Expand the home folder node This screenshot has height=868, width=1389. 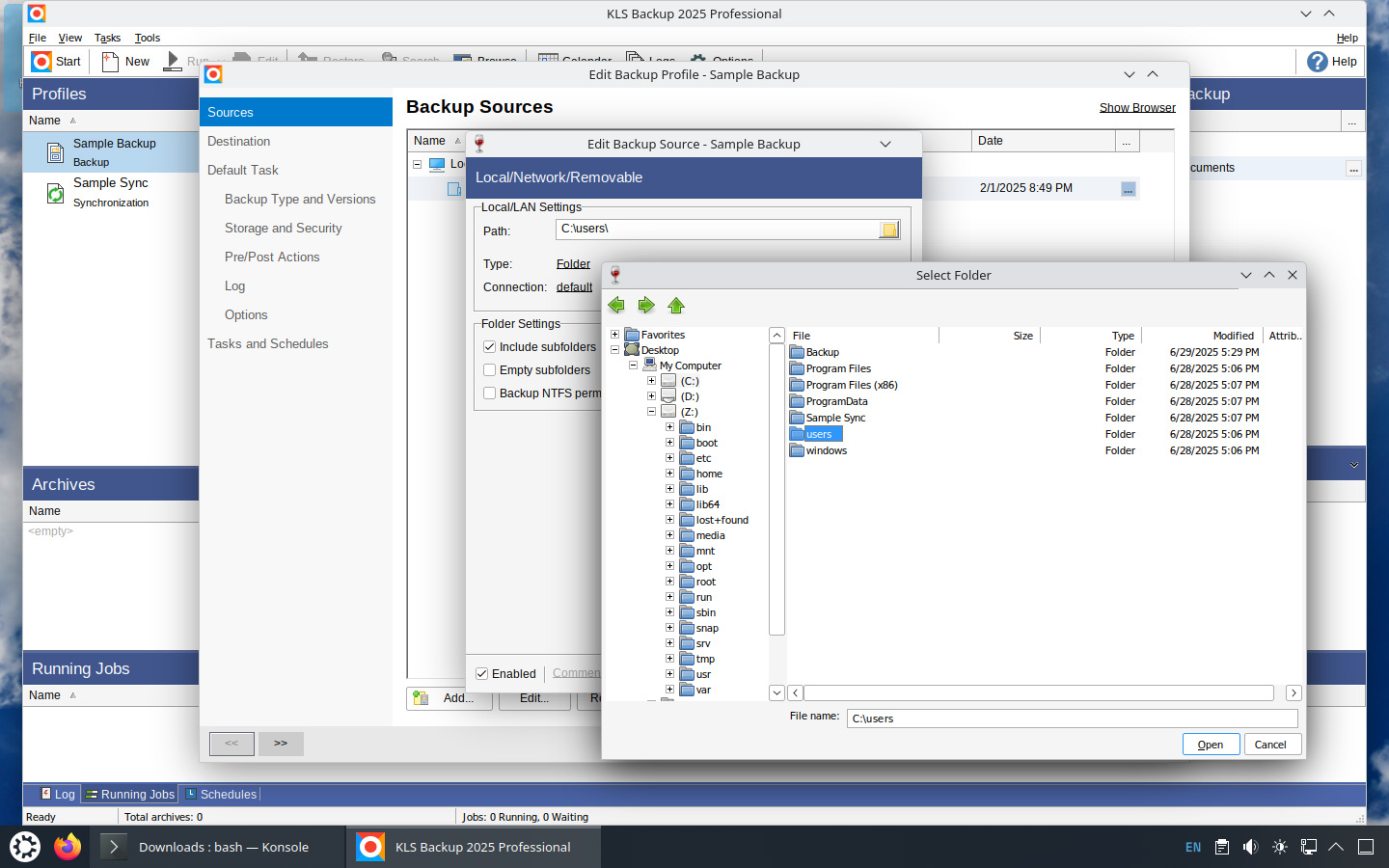(669, 474)
